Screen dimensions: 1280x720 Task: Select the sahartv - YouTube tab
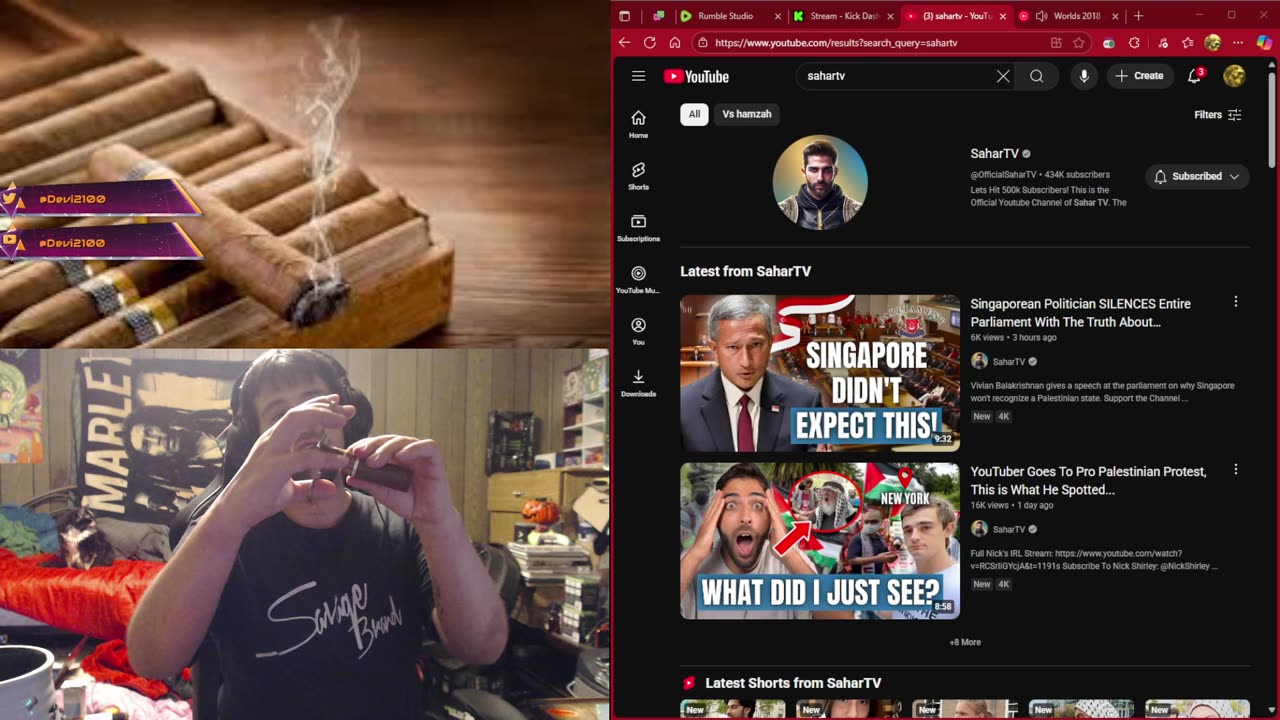point(956,16)
